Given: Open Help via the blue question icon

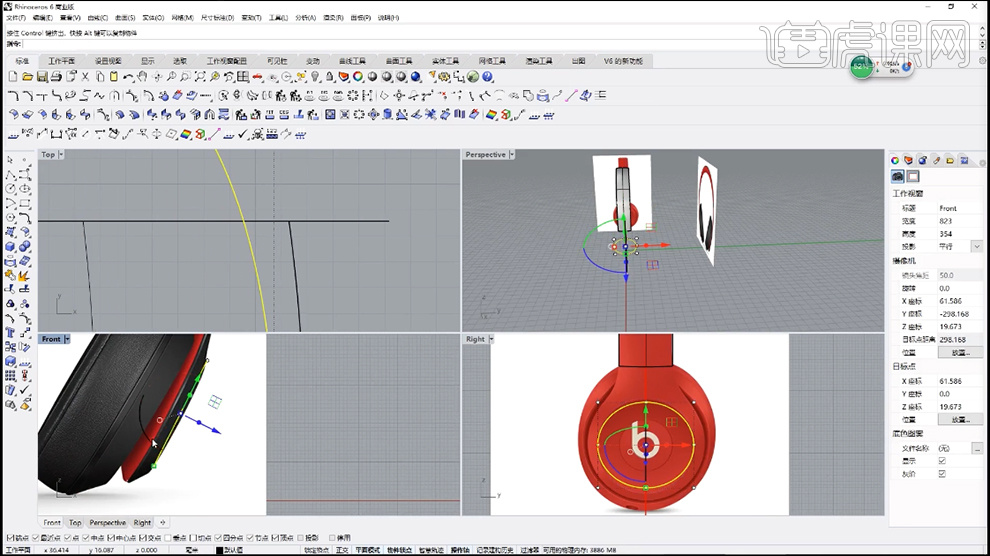Looking at the screenshot, I should tap(487, 76).
